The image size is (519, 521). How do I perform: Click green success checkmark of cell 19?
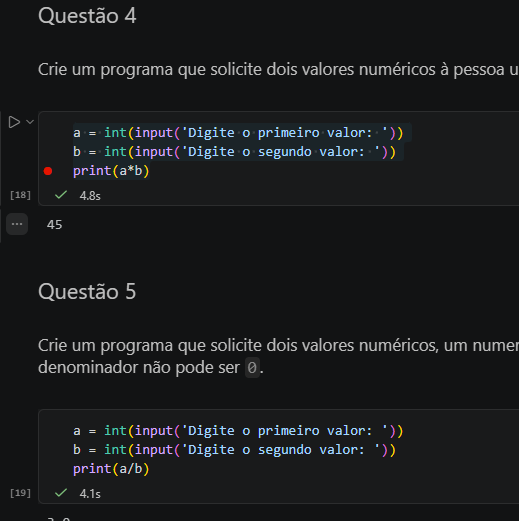(x=61, y=492)
